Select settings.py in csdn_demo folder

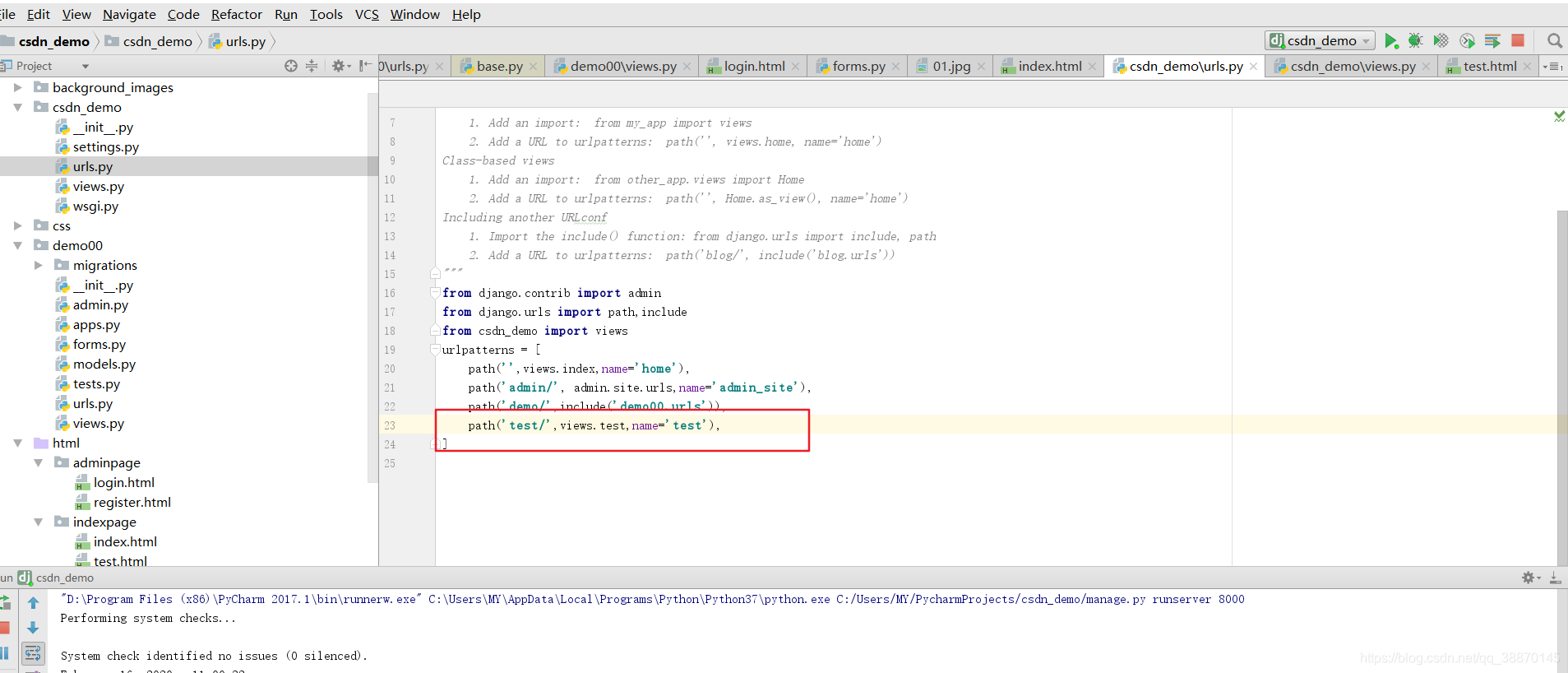tap(105, 146)
